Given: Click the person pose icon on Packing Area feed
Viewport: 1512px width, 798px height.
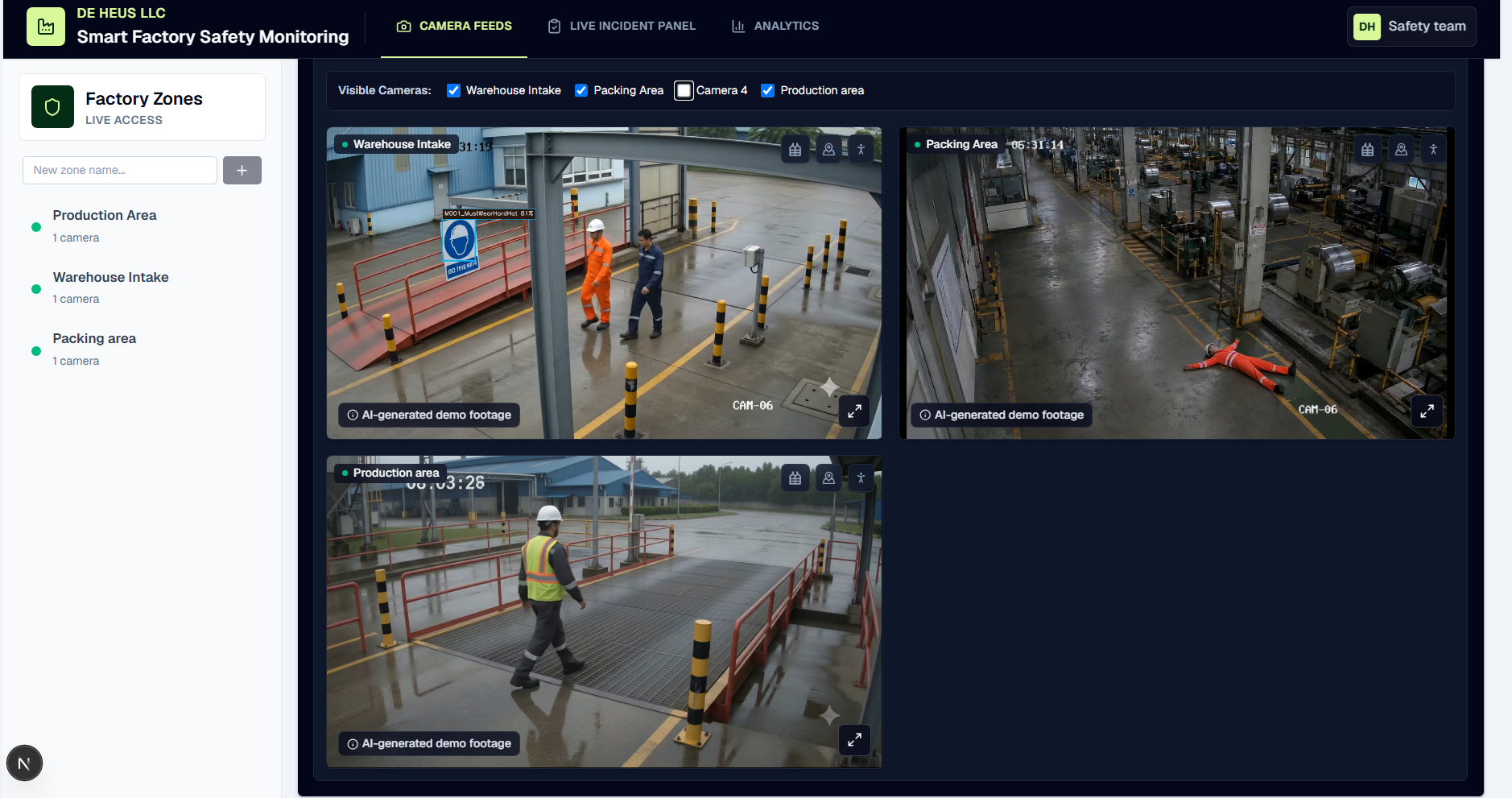Looking at the screenshot, I should point(1433,150).
